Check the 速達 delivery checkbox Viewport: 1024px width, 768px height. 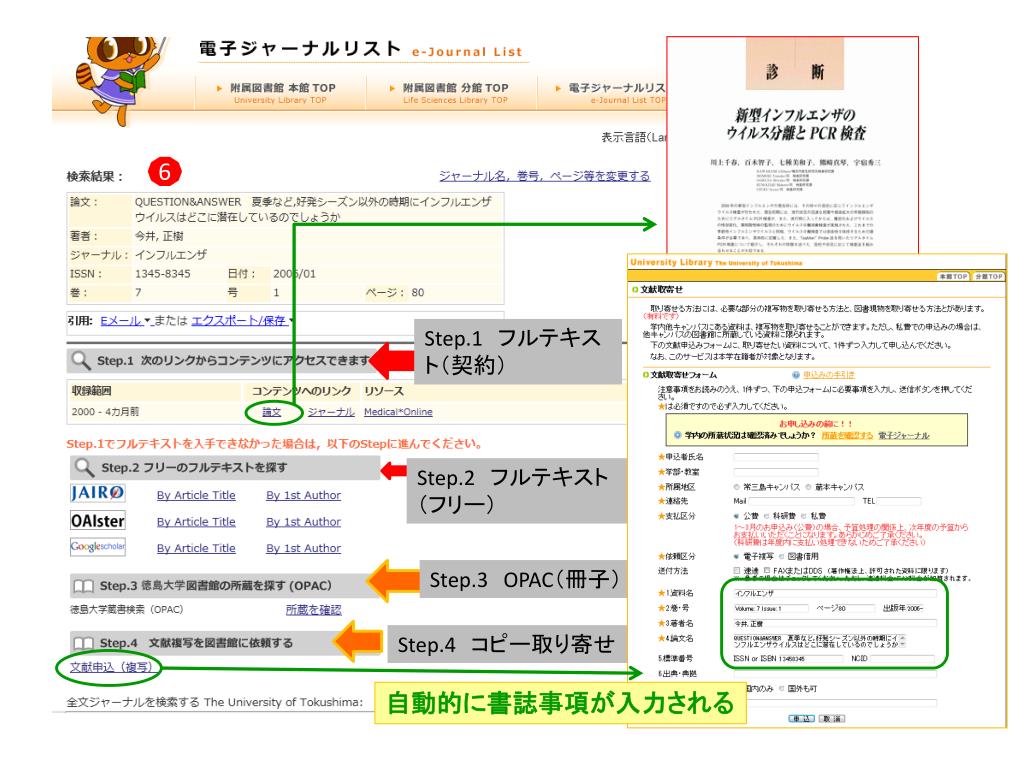point(737,571)
